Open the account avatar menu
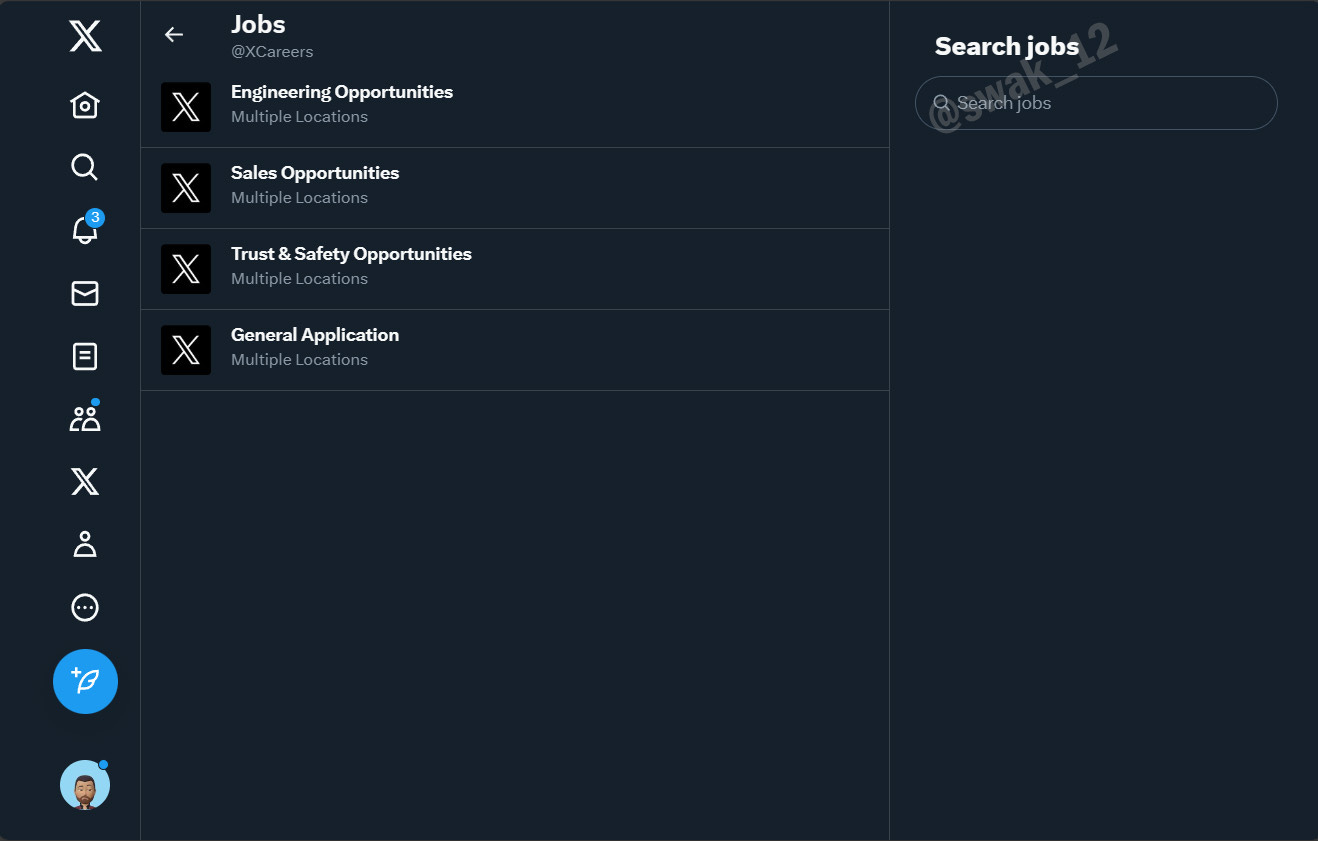This screenshot has height=841, width=1318. [85, 785]
